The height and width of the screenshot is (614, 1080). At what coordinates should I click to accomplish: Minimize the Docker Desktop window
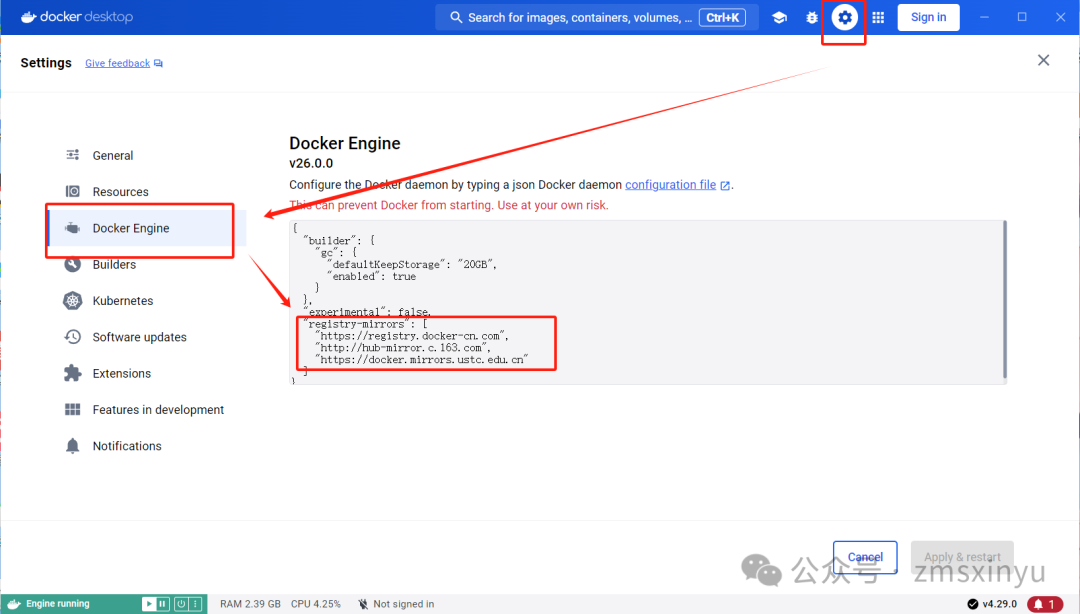pyautogui.click(x=984, y=17)
